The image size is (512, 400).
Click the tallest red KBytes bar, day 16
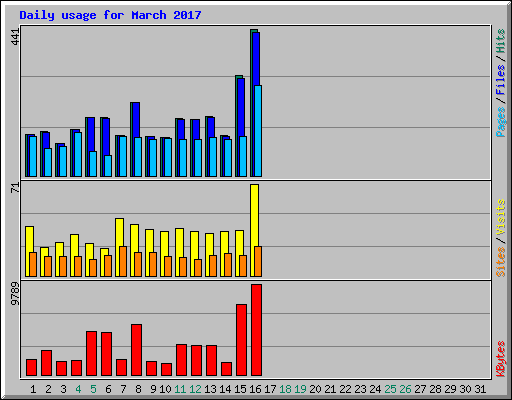point(256,330)
